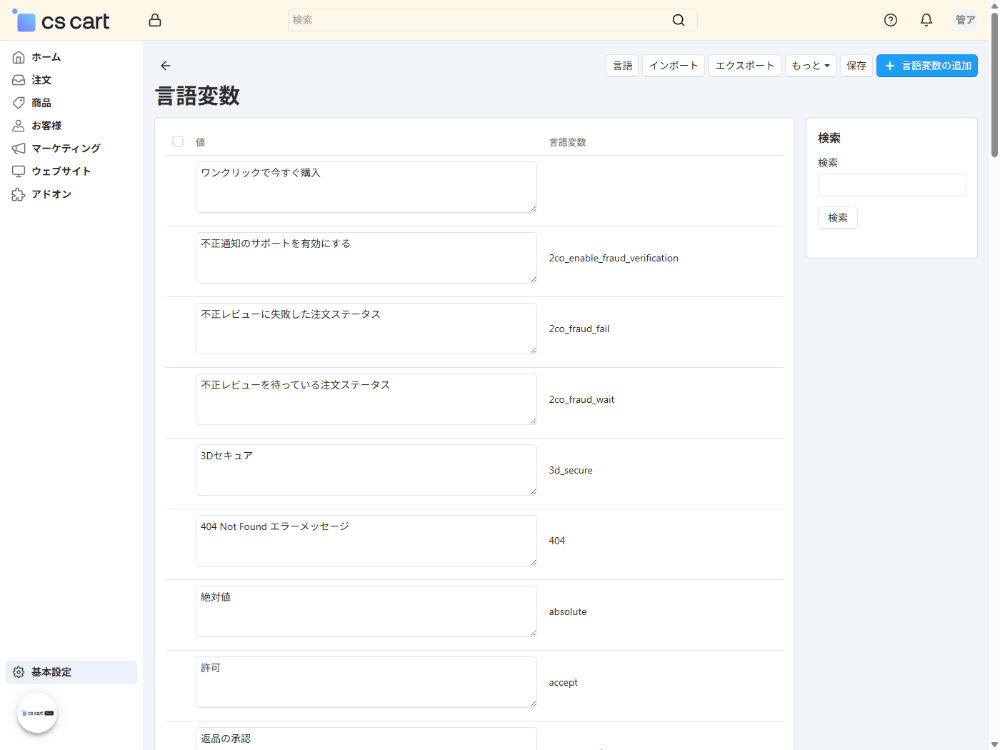Select the マーケティング icon in the sidebar

[17, 148]
